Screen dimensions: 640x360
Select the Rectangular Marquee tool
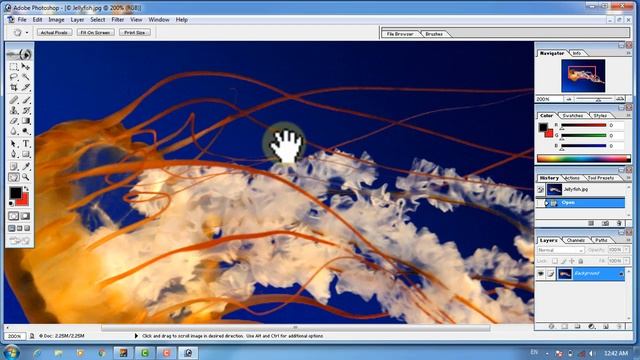coord(13,66)
